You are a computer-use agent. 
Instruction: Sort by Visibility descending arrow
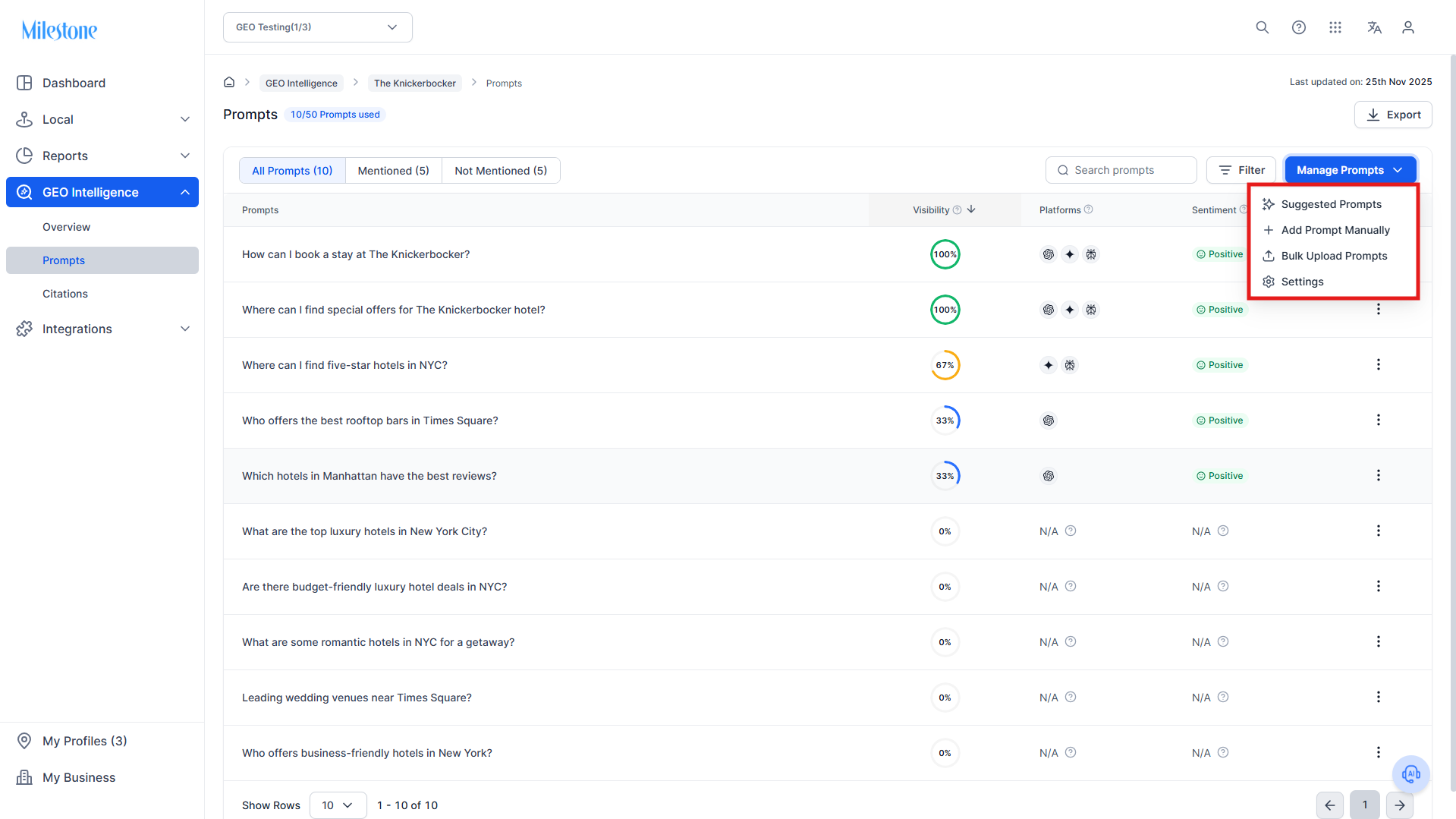[x=971, y=209]
